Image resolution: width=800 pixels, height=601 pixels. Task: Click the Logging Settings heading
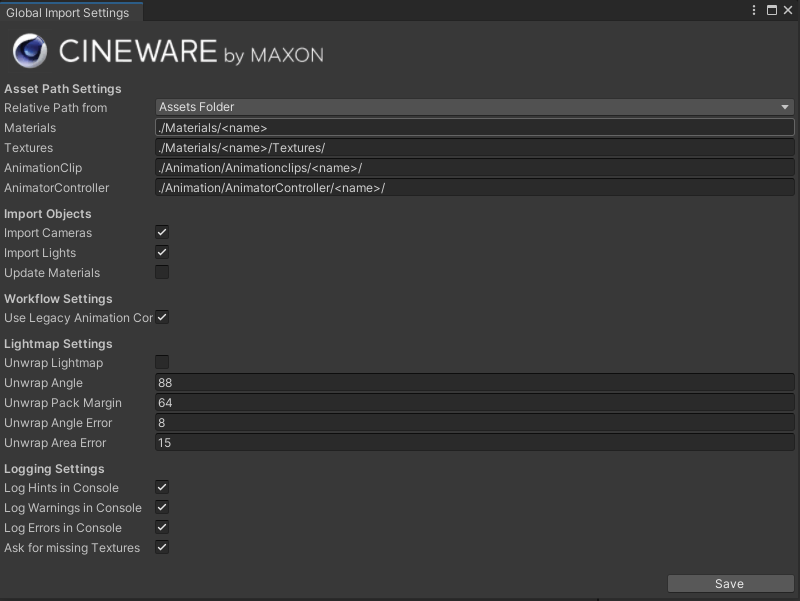pyautogui.click(x=54, y=469)
